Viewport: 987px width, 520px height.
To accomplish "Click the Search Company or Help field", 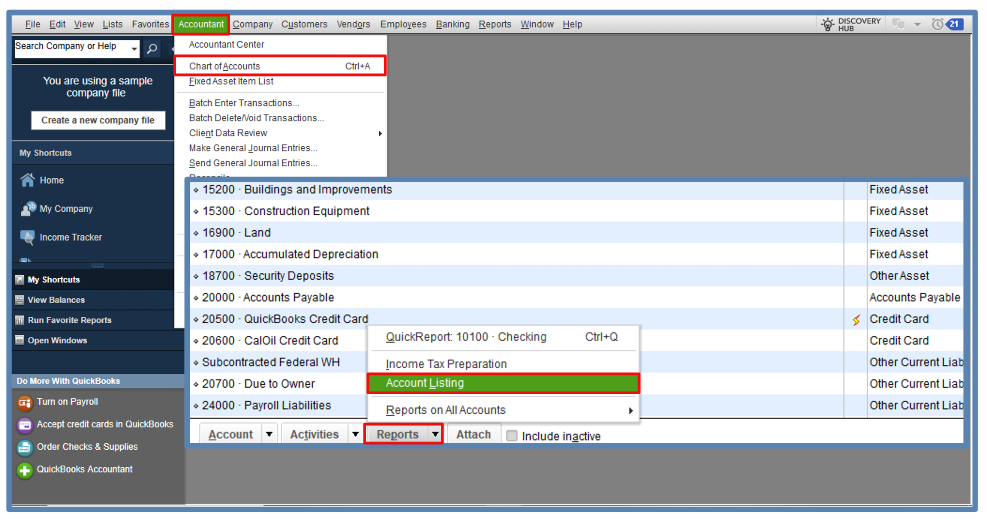I will click(x=71, y=48).
